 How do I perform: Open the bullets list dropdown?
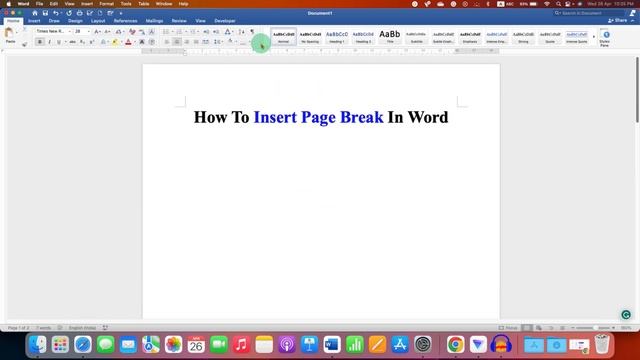click(172, 31)
